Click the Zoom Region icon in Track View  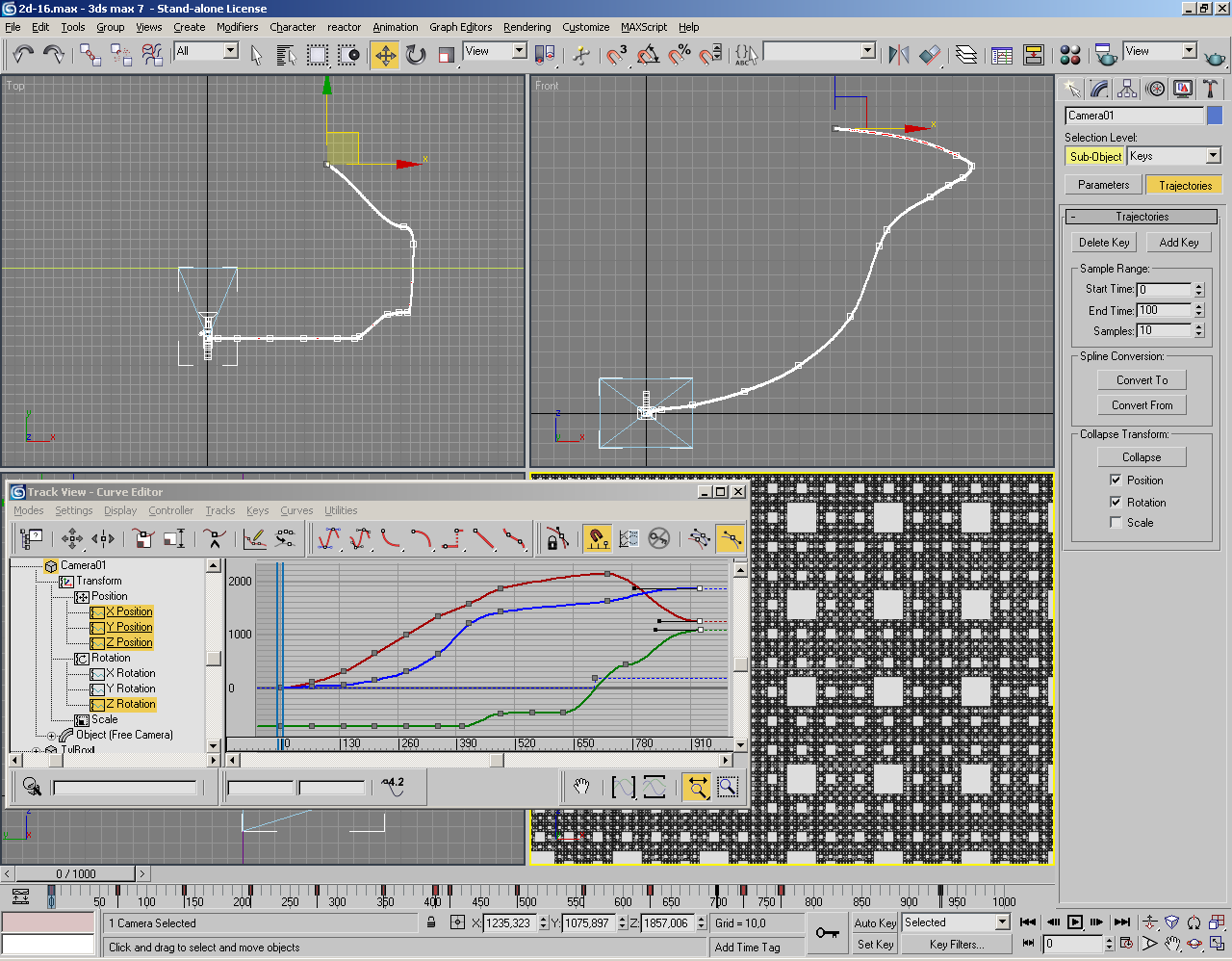coord(728,788)
